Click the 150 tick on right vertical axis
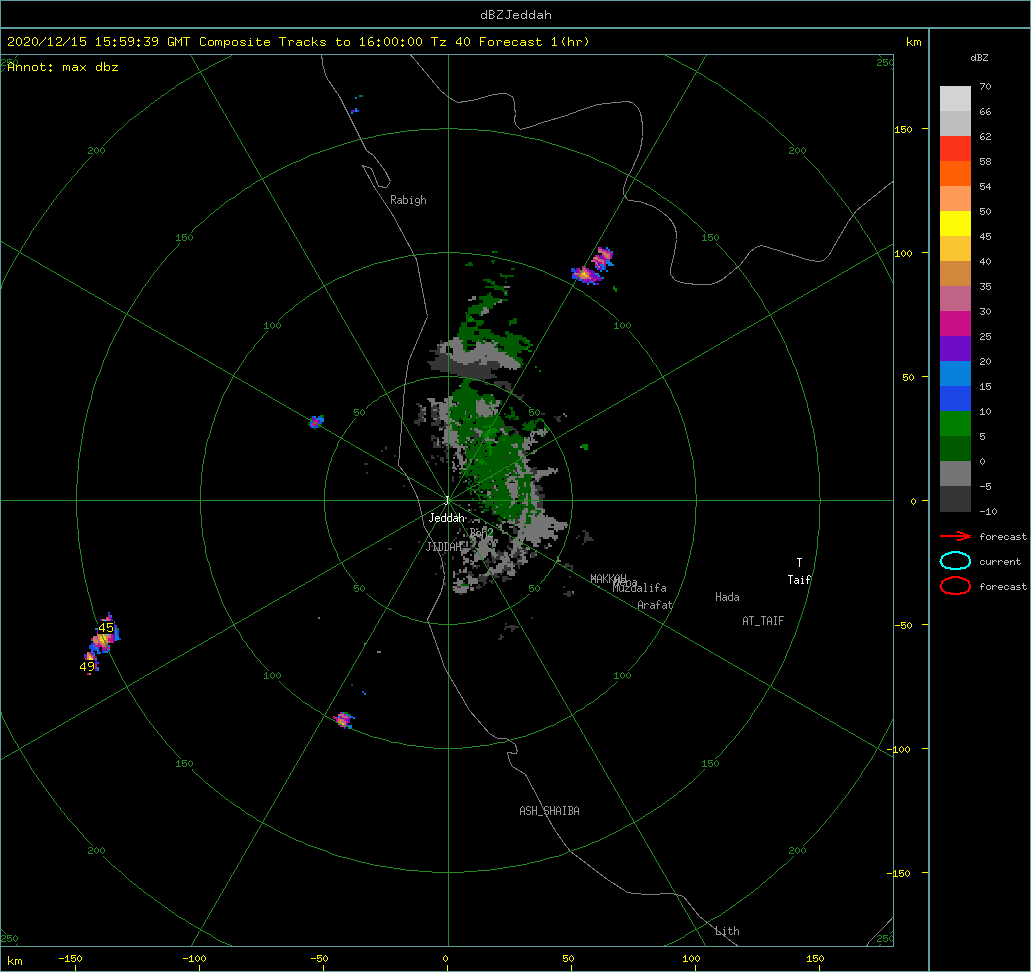The height and width of the screenshot is (972, 1031). (903, 130)
